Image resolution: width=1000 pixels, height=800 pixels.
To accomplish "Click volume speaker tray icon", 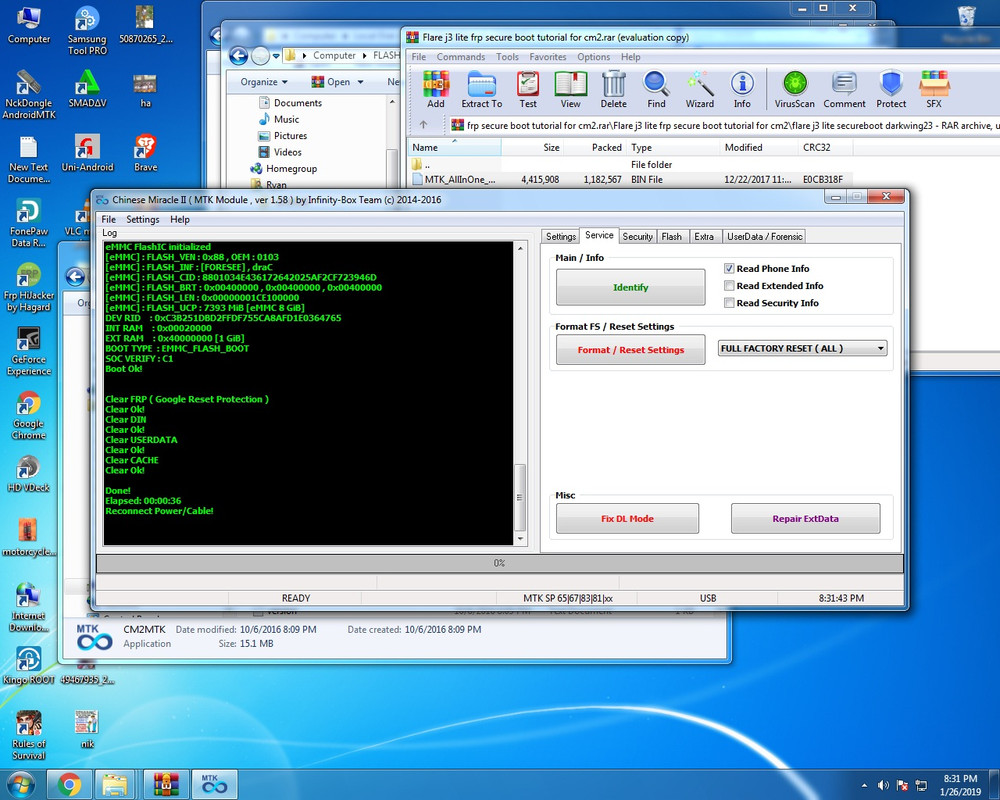I will [x=883, y=785].
